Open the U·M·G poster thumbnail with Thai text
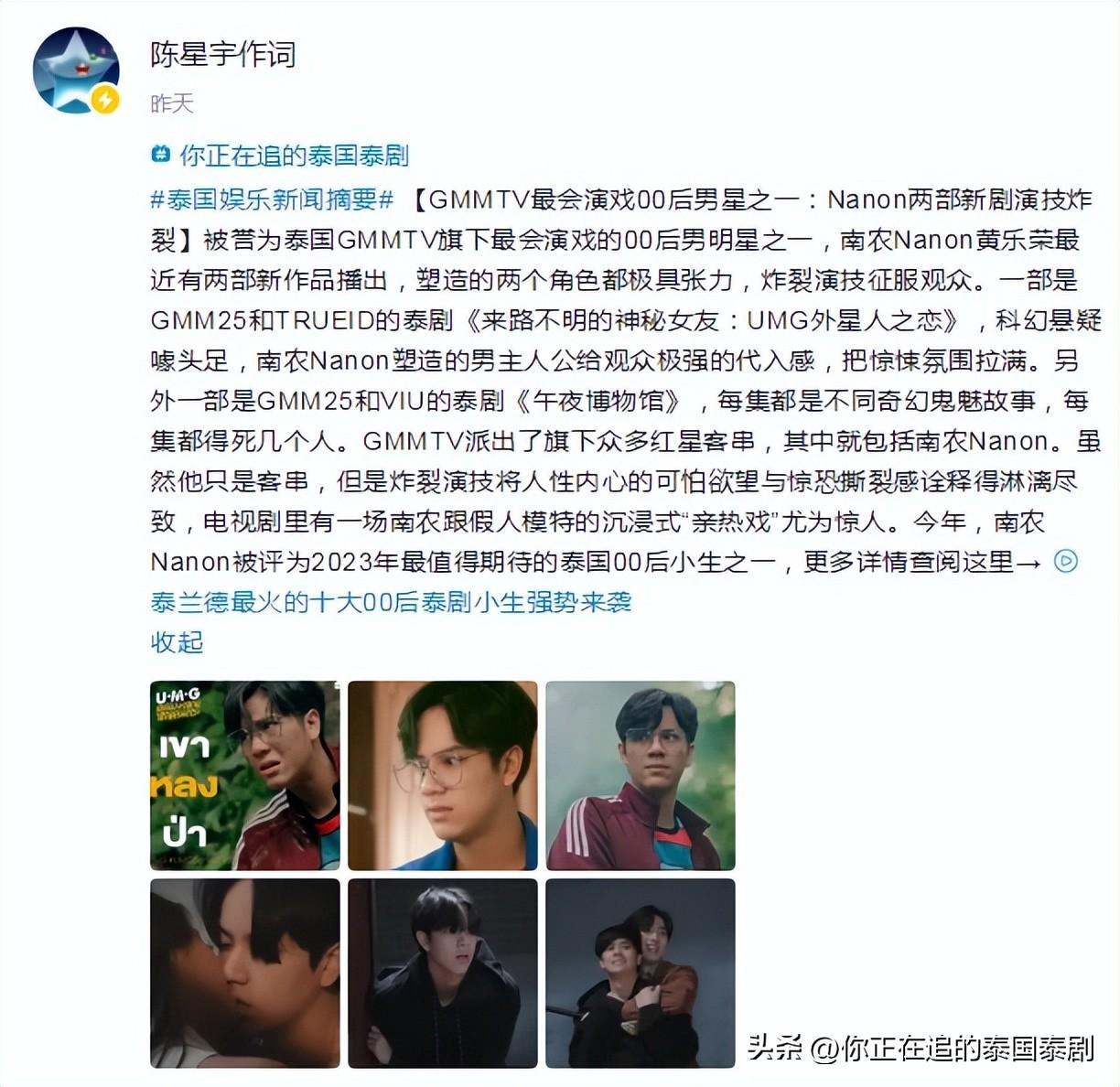This screenshot has height=1087, width=1120. tap(245, 775)
